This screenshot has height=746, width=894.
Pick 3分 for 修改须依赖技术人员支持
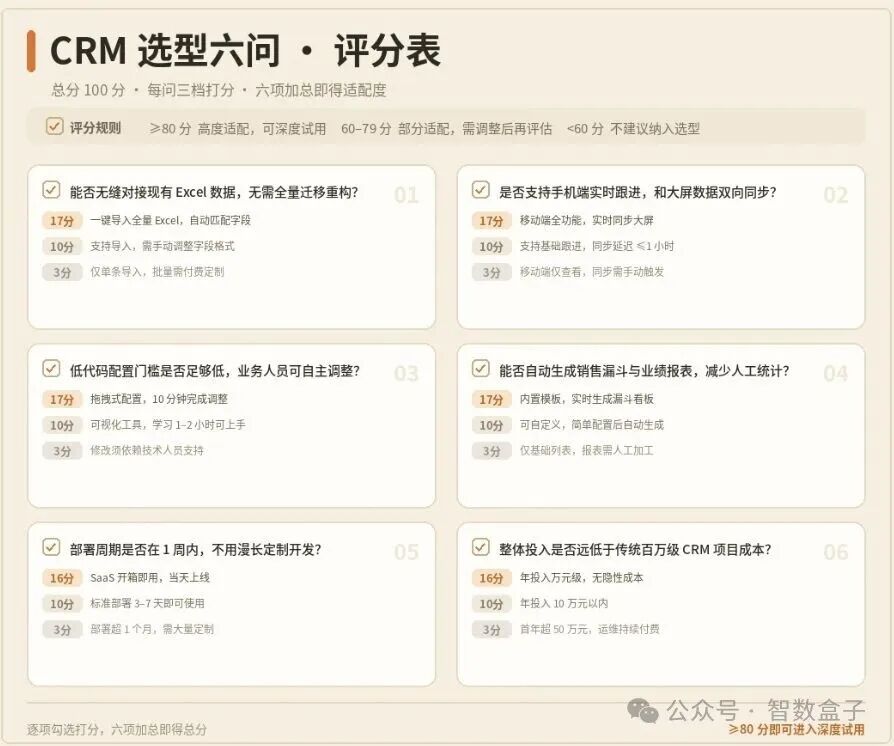click(x=62, y=451)
